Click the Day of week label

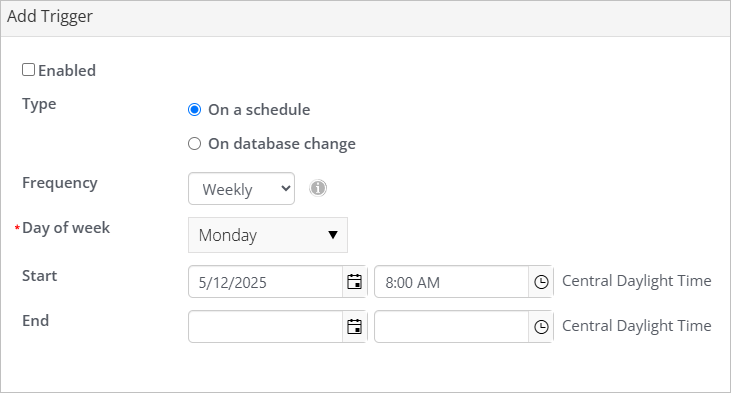pos(66,228)
